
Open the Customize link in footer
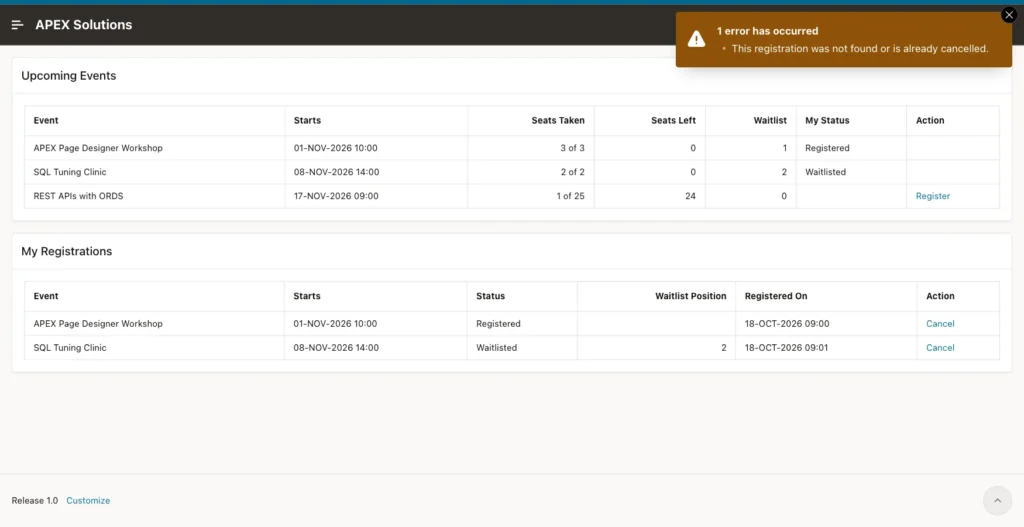(88, 501)
